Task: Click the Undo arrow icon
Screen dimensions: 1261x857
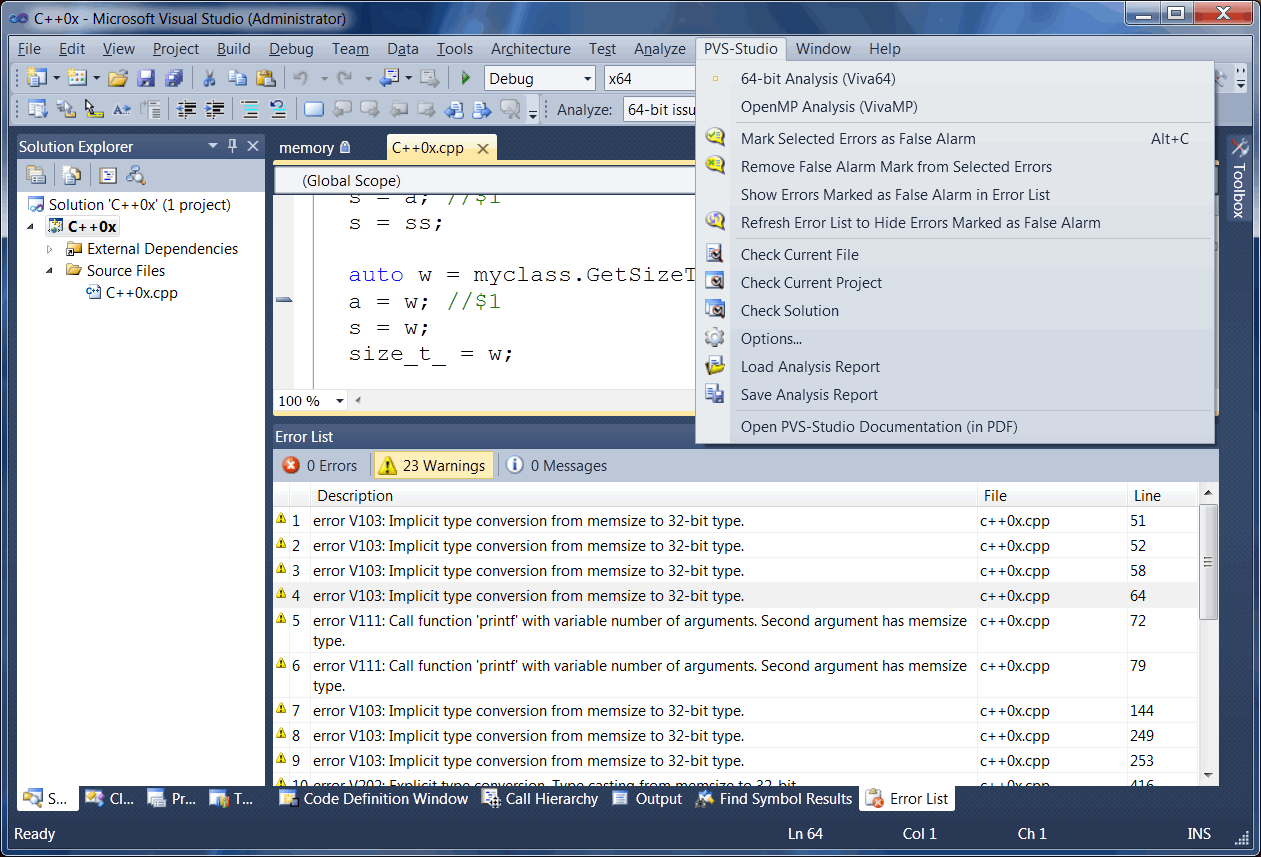Action: [x=300, y=78]
